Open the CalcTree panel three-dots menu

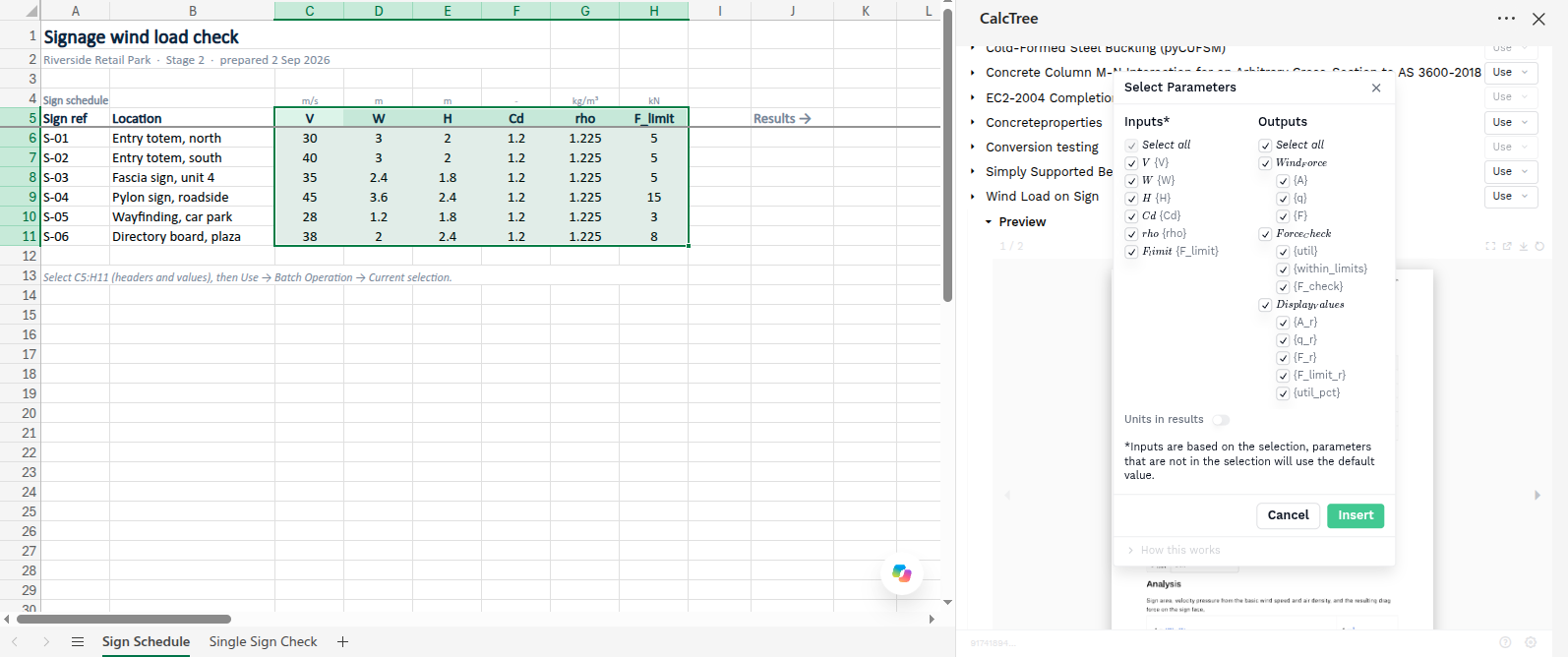pyautogui.click(x=1506, y=19)
